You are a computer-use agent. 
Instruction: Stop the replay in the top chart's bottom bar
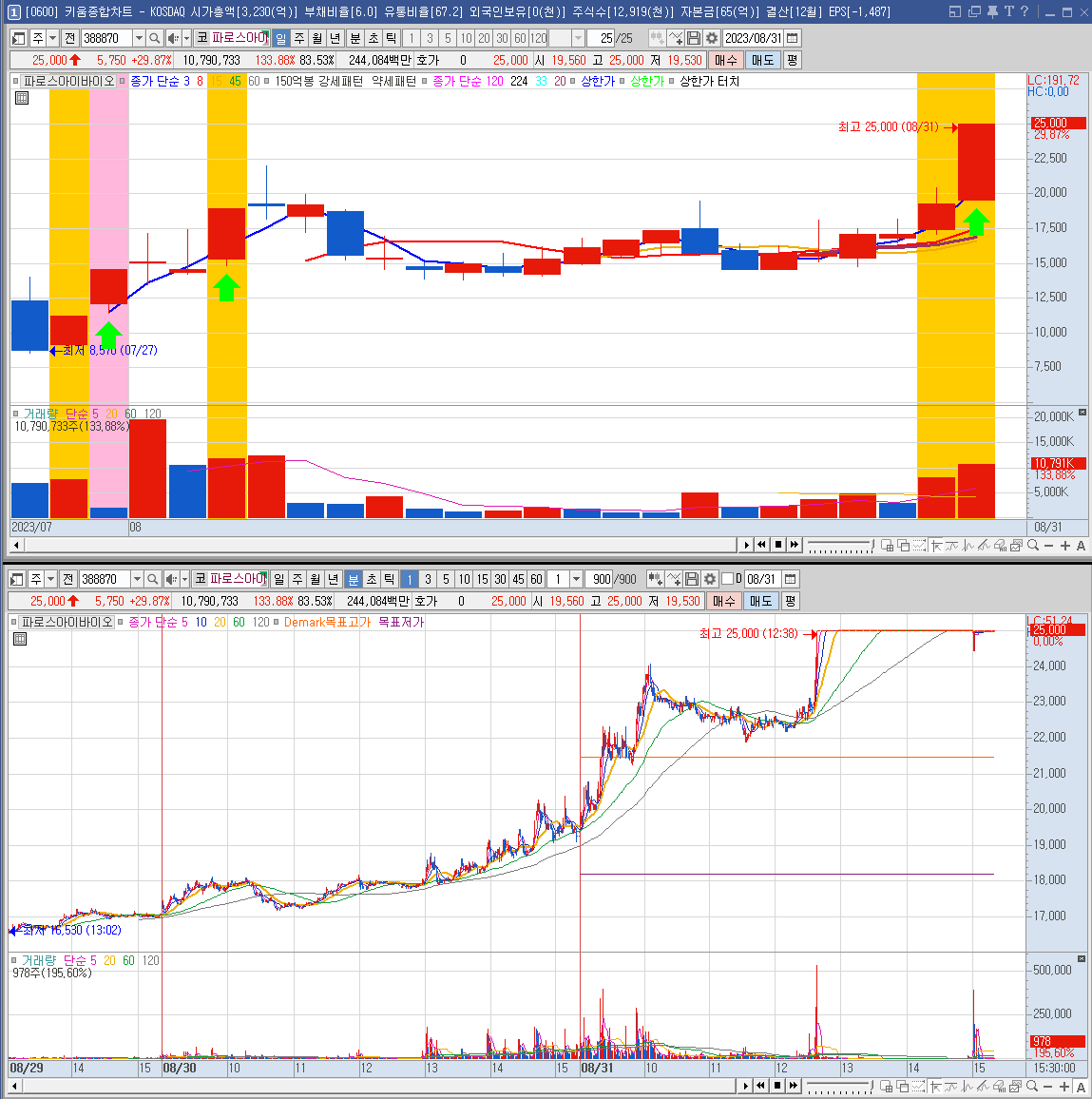click(777, 545)
